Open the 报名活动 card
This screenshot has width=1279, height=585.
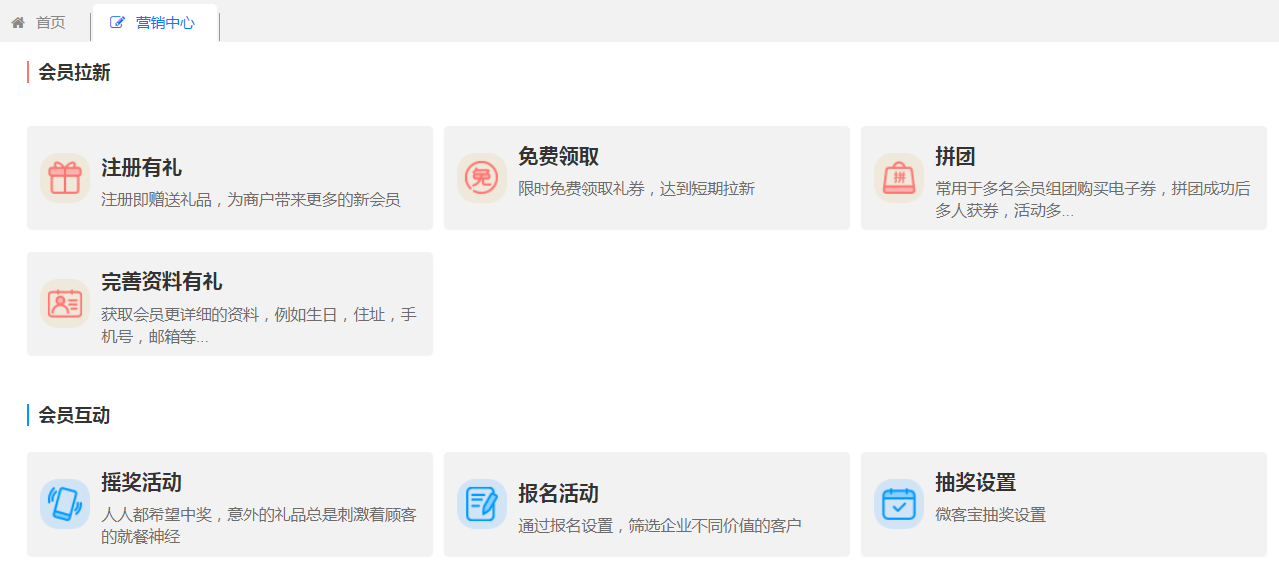point(646,504)
